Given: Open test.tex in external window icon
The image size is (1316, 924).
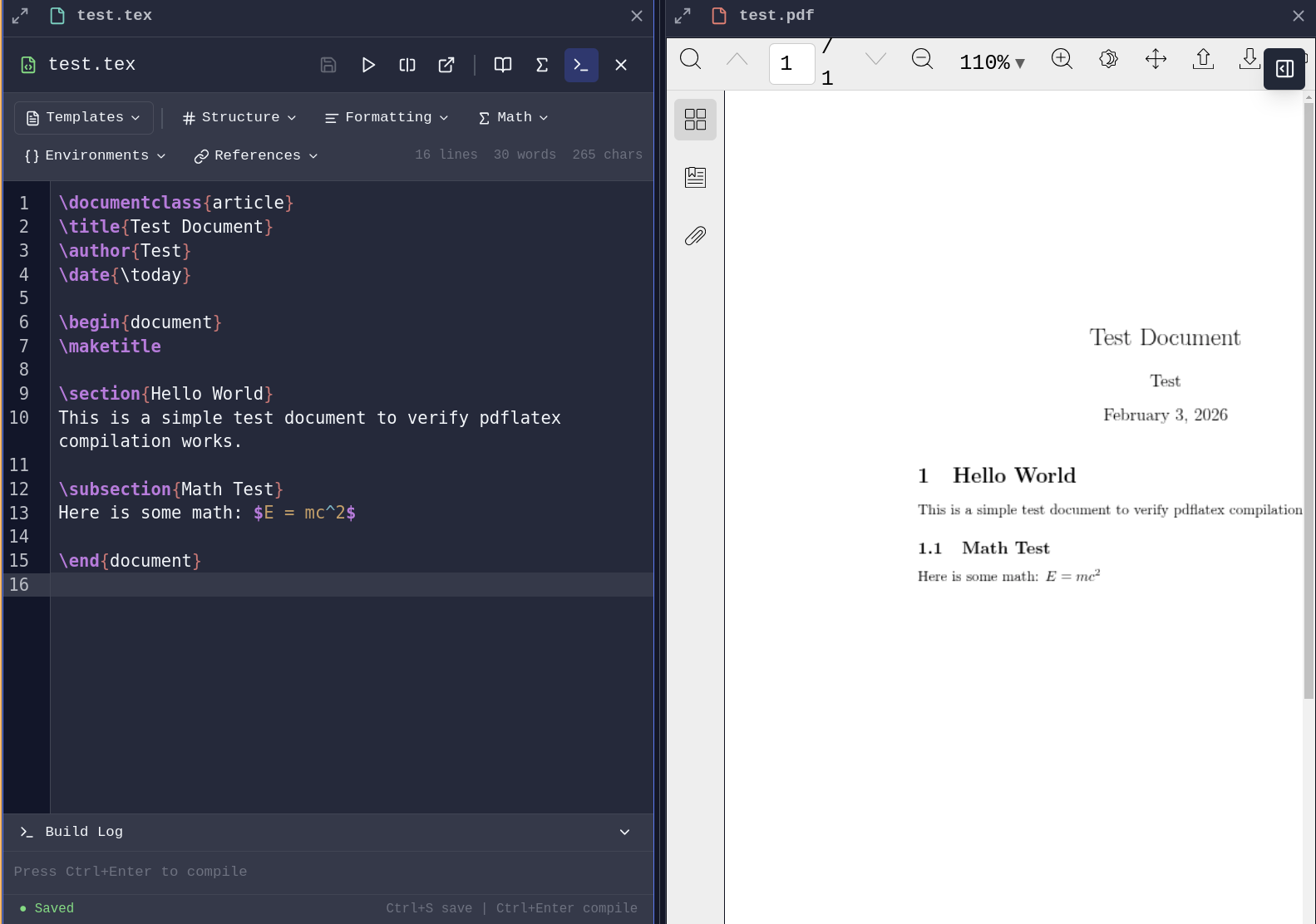Looking at the screenshot, I should pos(446,65).
